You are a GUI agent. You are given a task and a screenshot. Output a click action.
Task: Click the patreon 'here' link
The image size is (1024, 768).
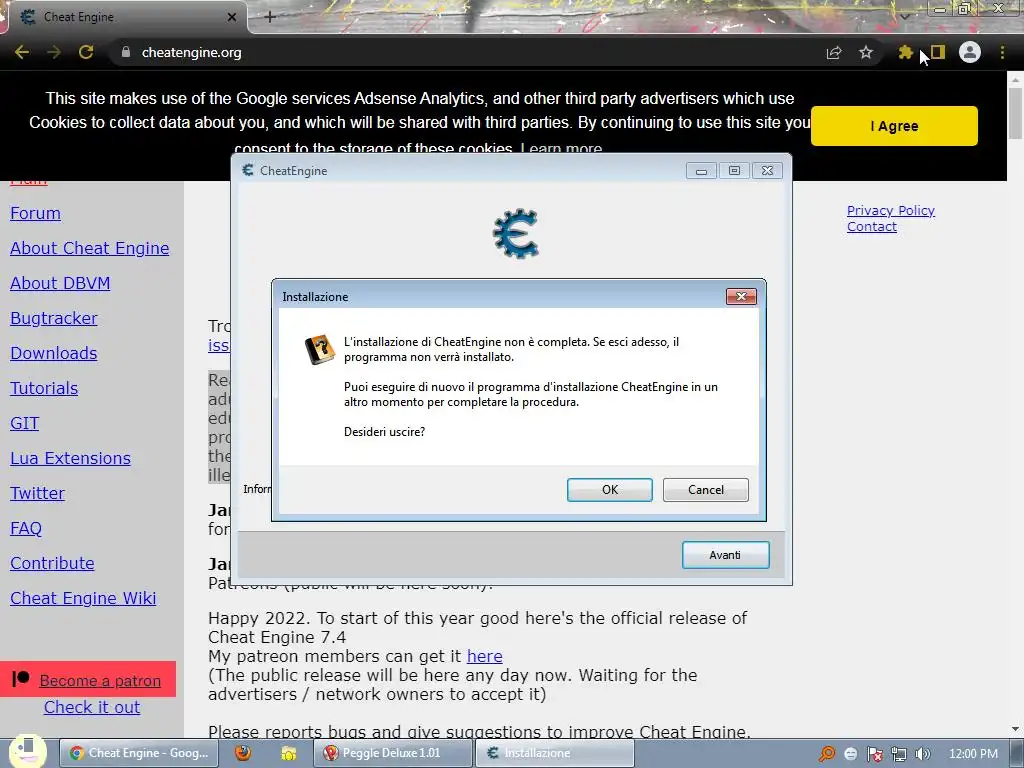coord(485,656)
